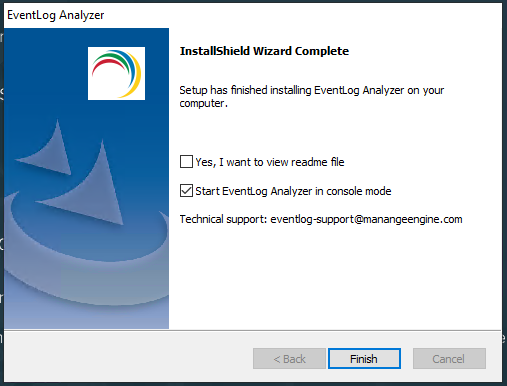Click the EventLog Analyzer window title
The image size is (507, 386).
[56, 15]
